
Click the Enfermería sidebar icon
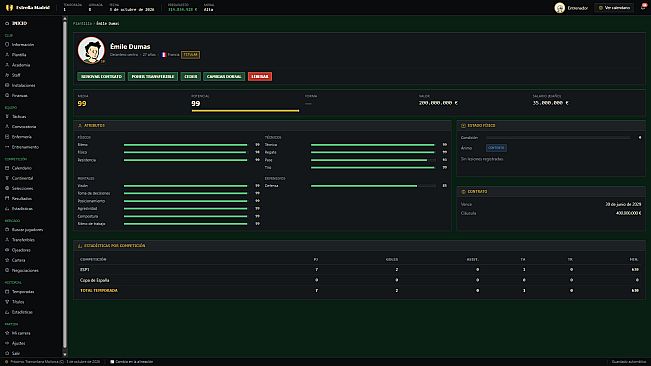(7, 137)
